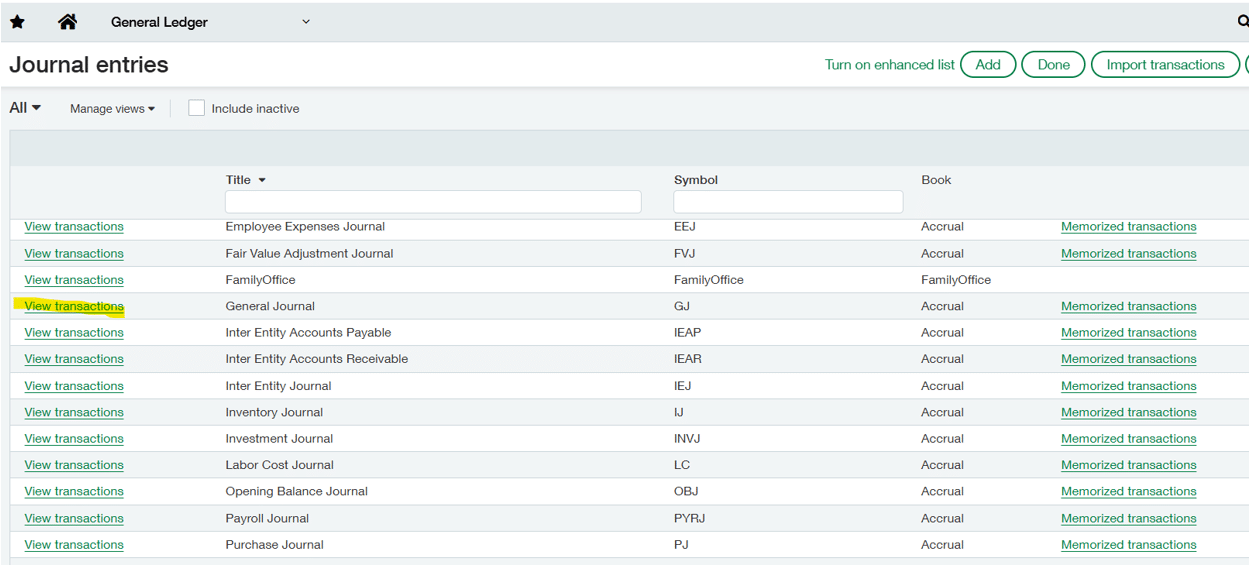
Task: Open the General Ledger module dropdown
Action: [306, 22]
